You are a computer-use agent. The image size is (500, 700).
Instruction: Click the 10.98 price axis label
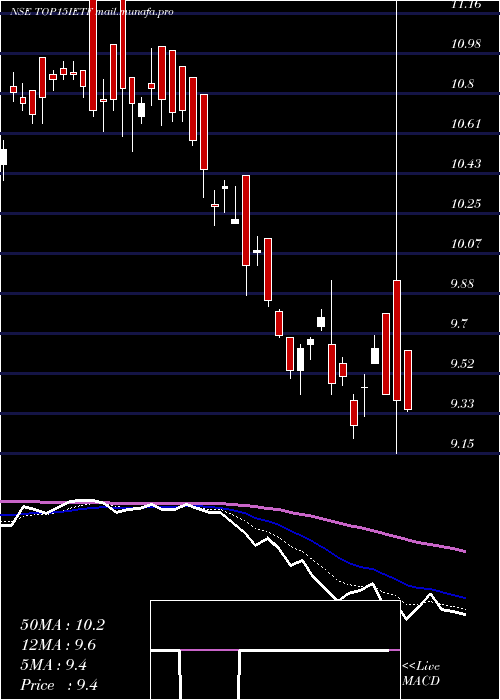point(466,44)
